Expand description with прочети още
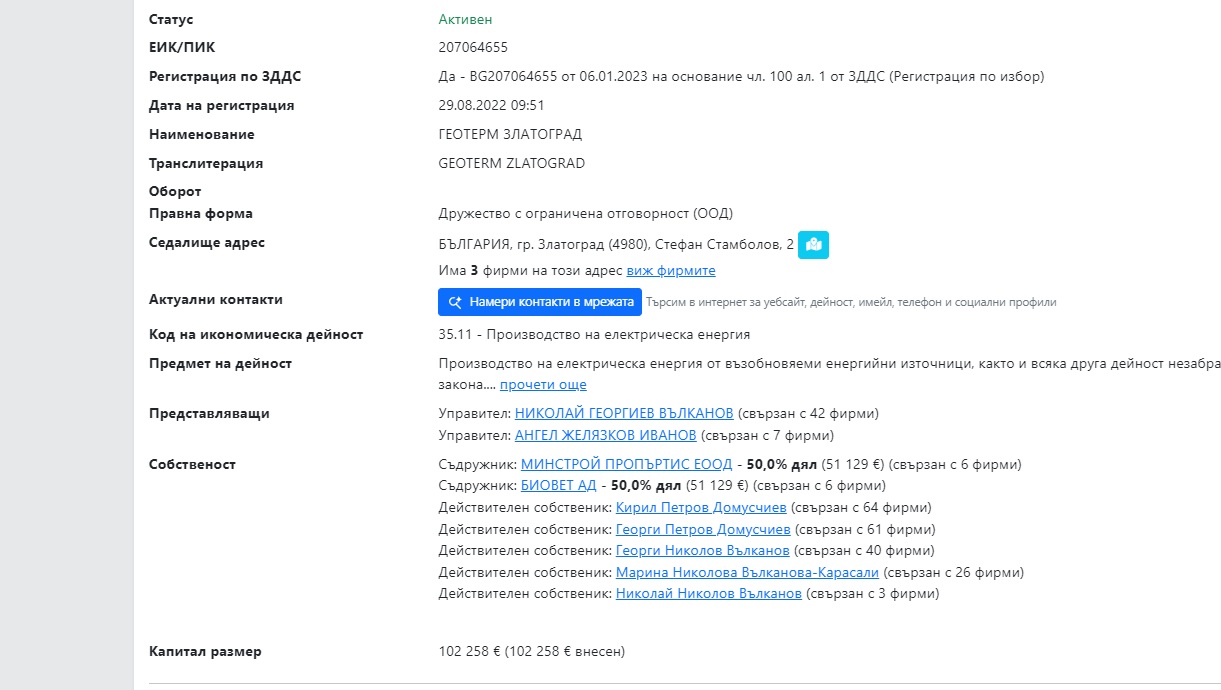The height and width of the screenshot is (690, 1221). click(x=543, y=385)
